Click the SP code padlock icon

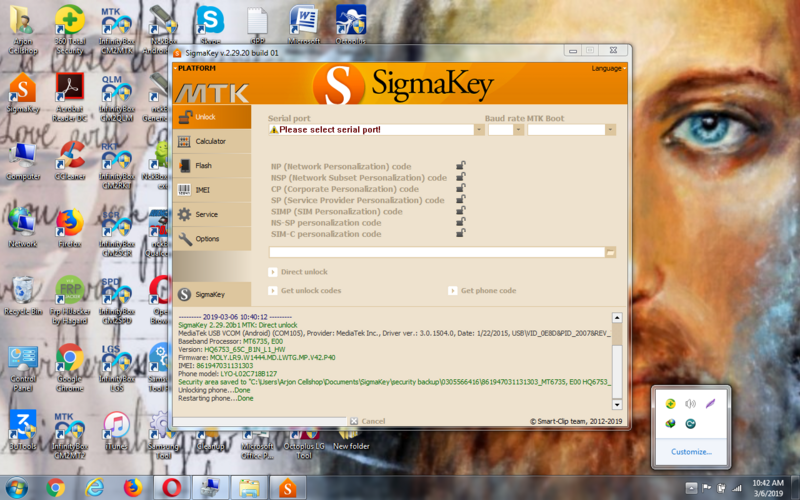pyautogui.click(x=460, y=199)
